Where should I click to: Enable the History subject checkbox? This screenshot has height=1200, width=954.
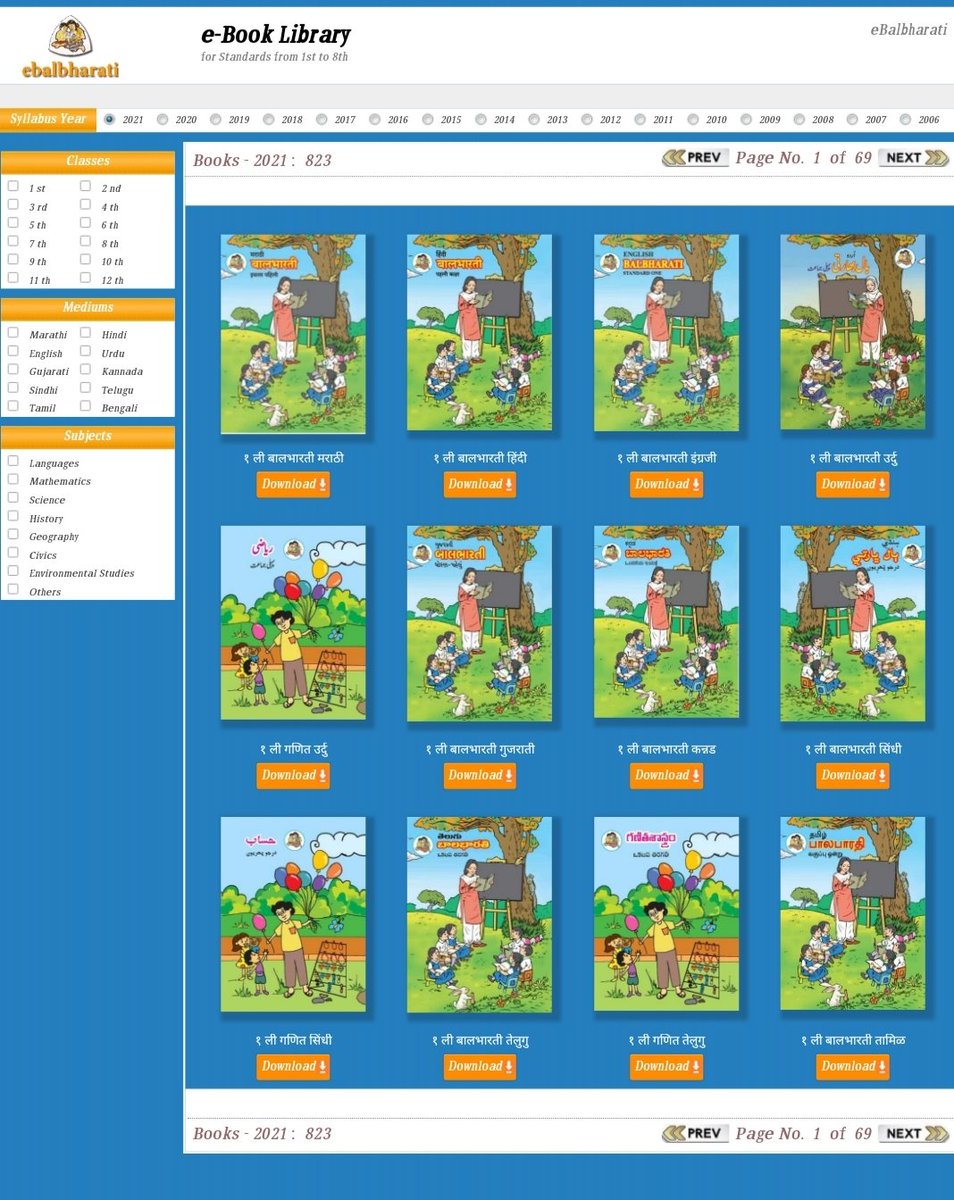pyautogui.click(x=13, y=516)
